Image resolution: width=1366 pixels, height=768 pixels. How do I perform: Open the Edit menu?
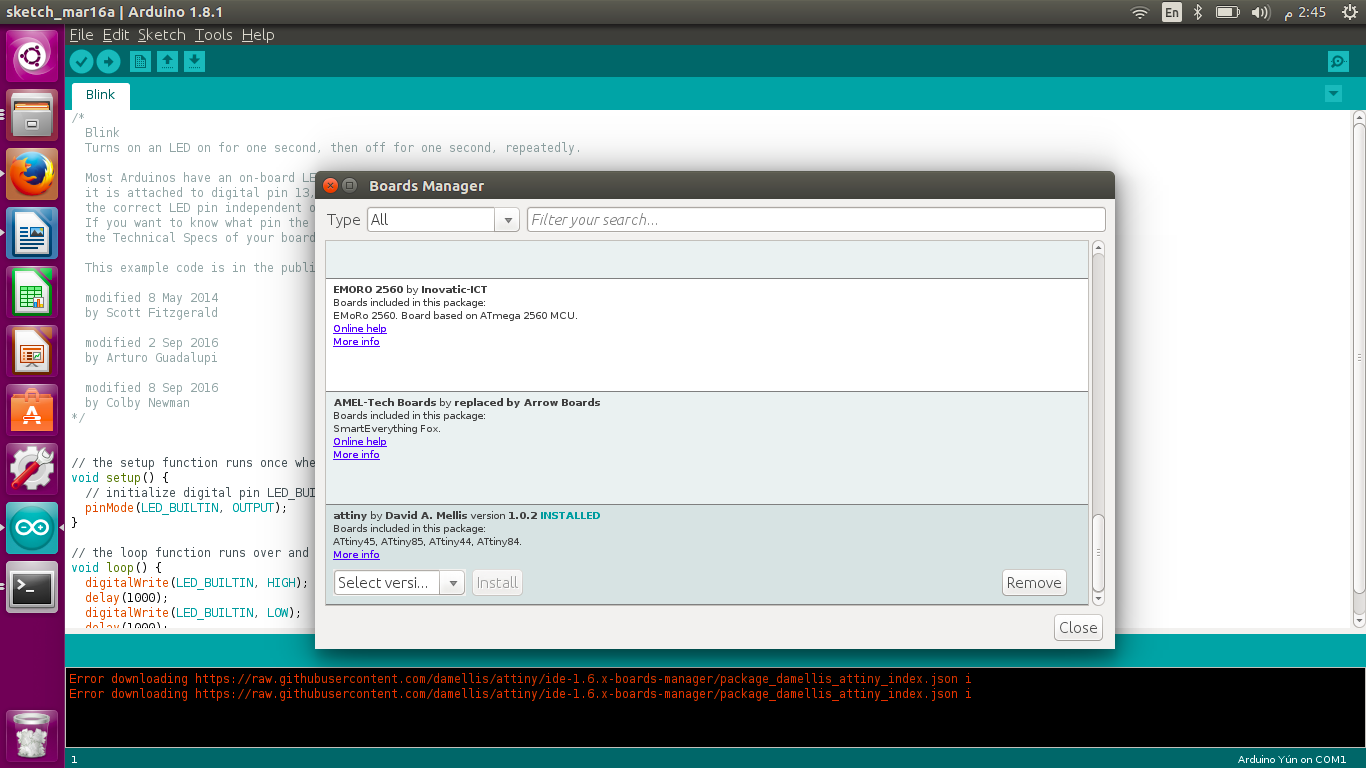pos(116,35)
